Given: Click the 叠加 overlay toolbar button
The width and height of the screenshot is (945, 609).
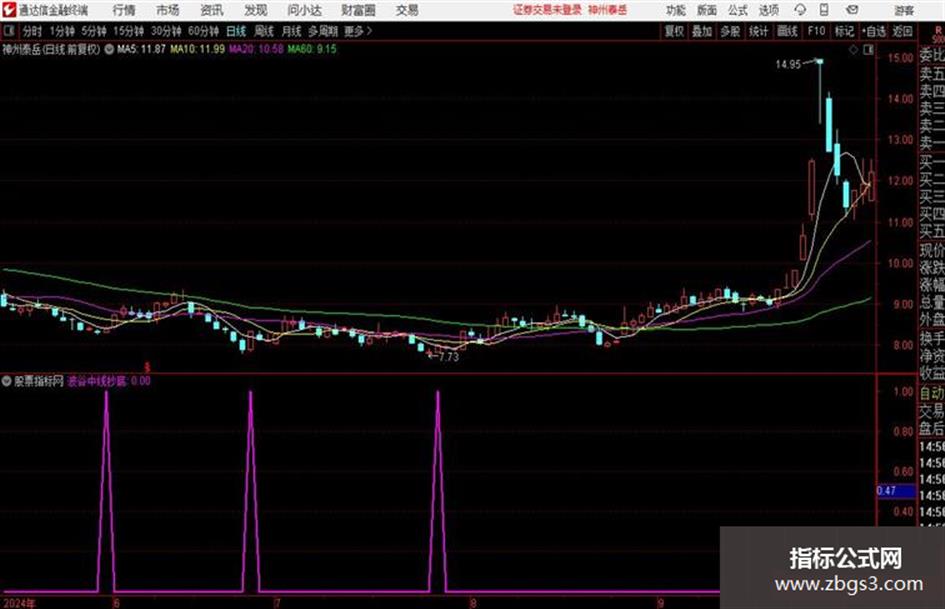Looking at the screenshot, I should click(x=702, y=31).
